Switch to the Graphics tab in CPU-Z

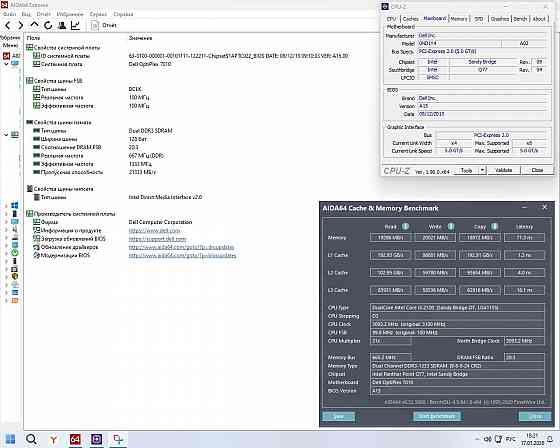500,19
